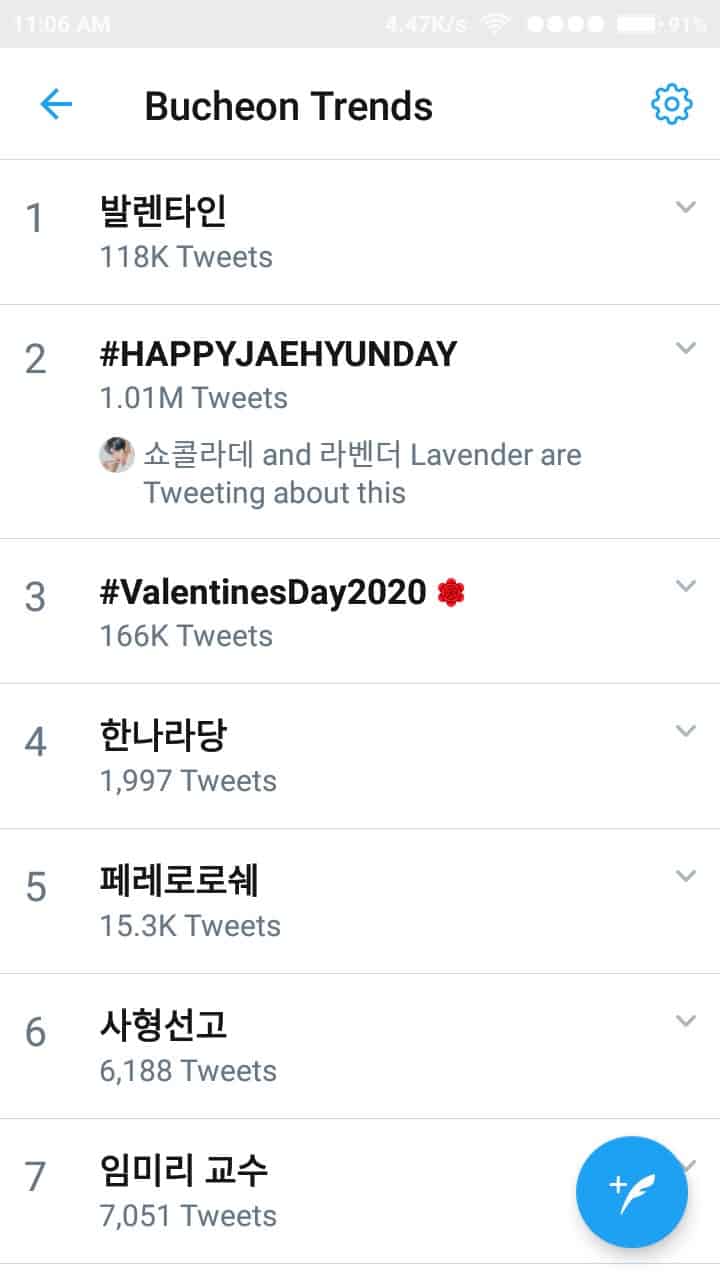Tap the red rose emoji beside #ValentinesDay2020
The width and height of the screenshot is (720, 1280).
tap(451, 593)
